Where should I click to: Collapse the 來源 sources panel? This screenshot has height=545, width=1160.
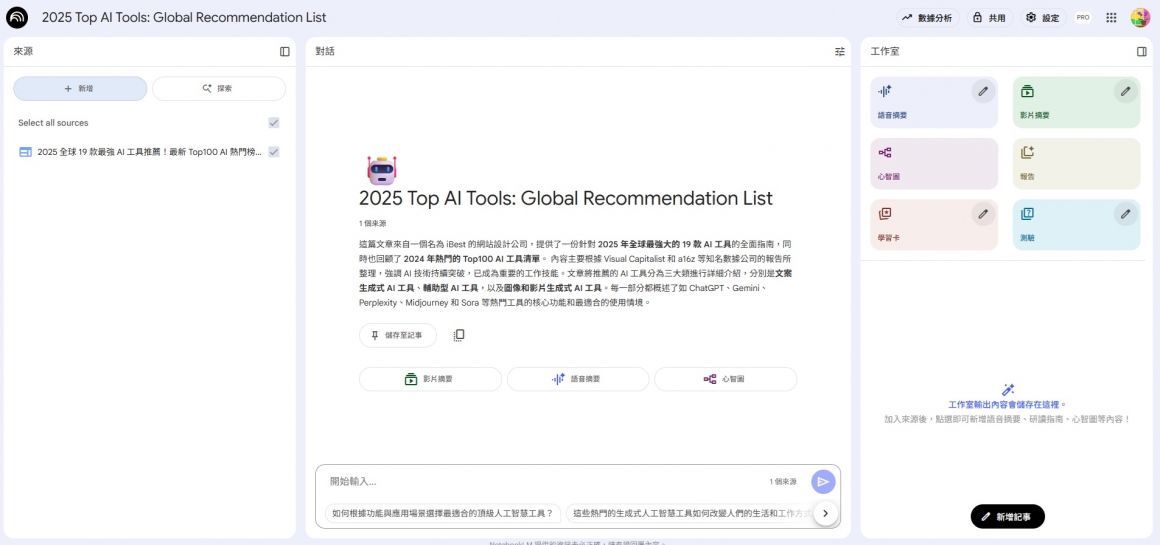285,51
